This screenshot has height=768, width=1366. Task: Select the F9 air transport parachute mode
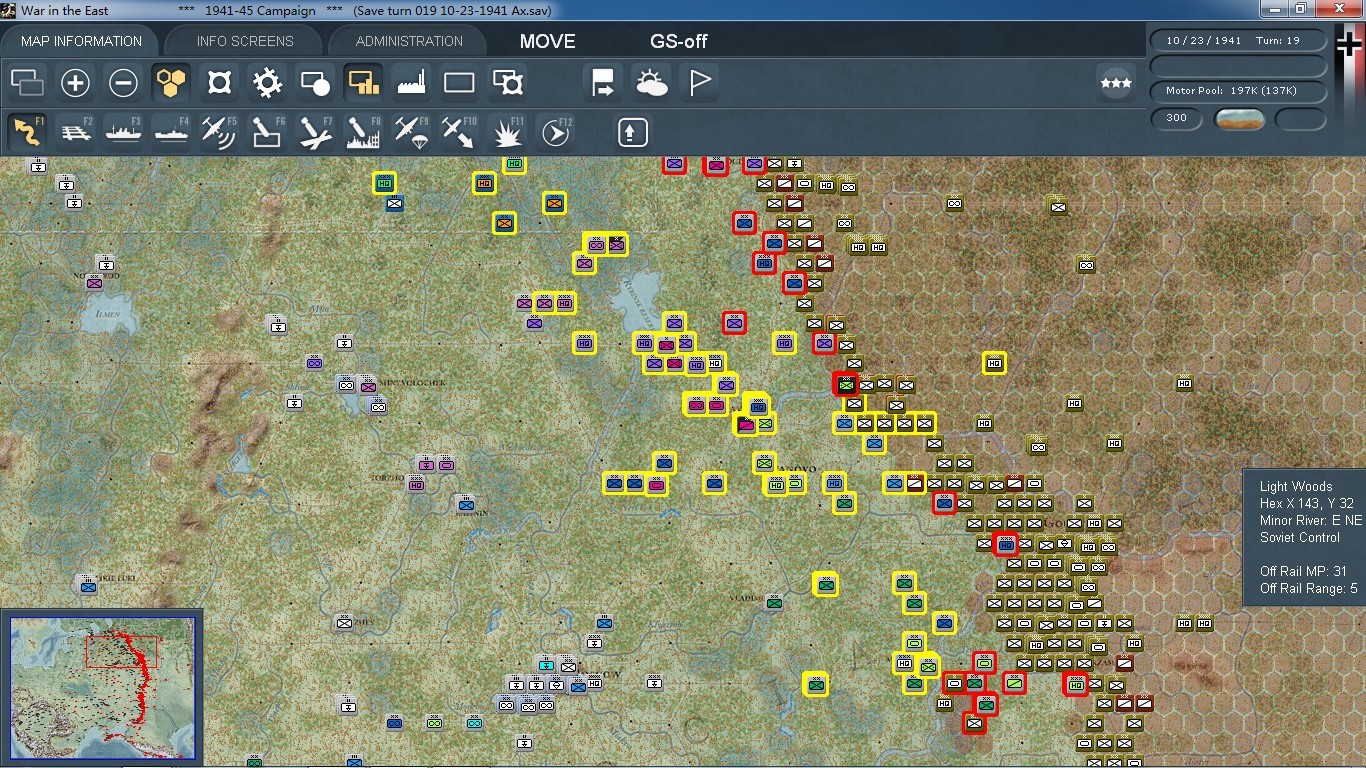[411, 132]
